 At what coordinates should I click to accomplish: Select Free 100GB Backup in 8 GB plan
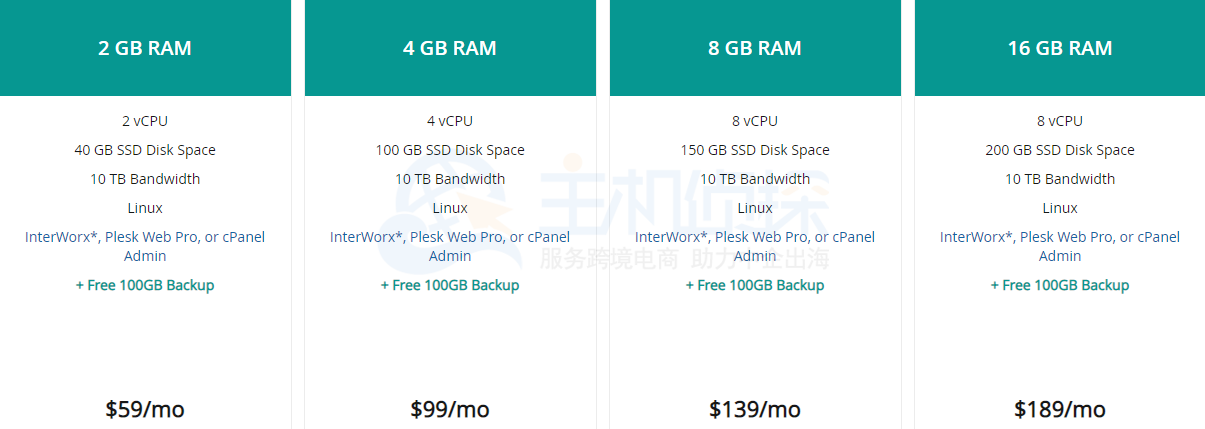[755, 285]
